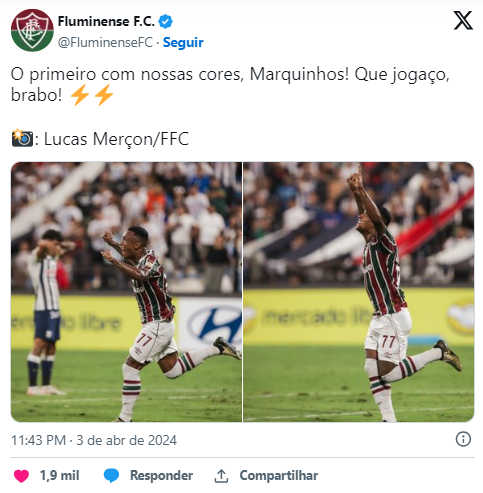
Task: Open the 3 de abr de 2024 date
Action: point(126,440)
